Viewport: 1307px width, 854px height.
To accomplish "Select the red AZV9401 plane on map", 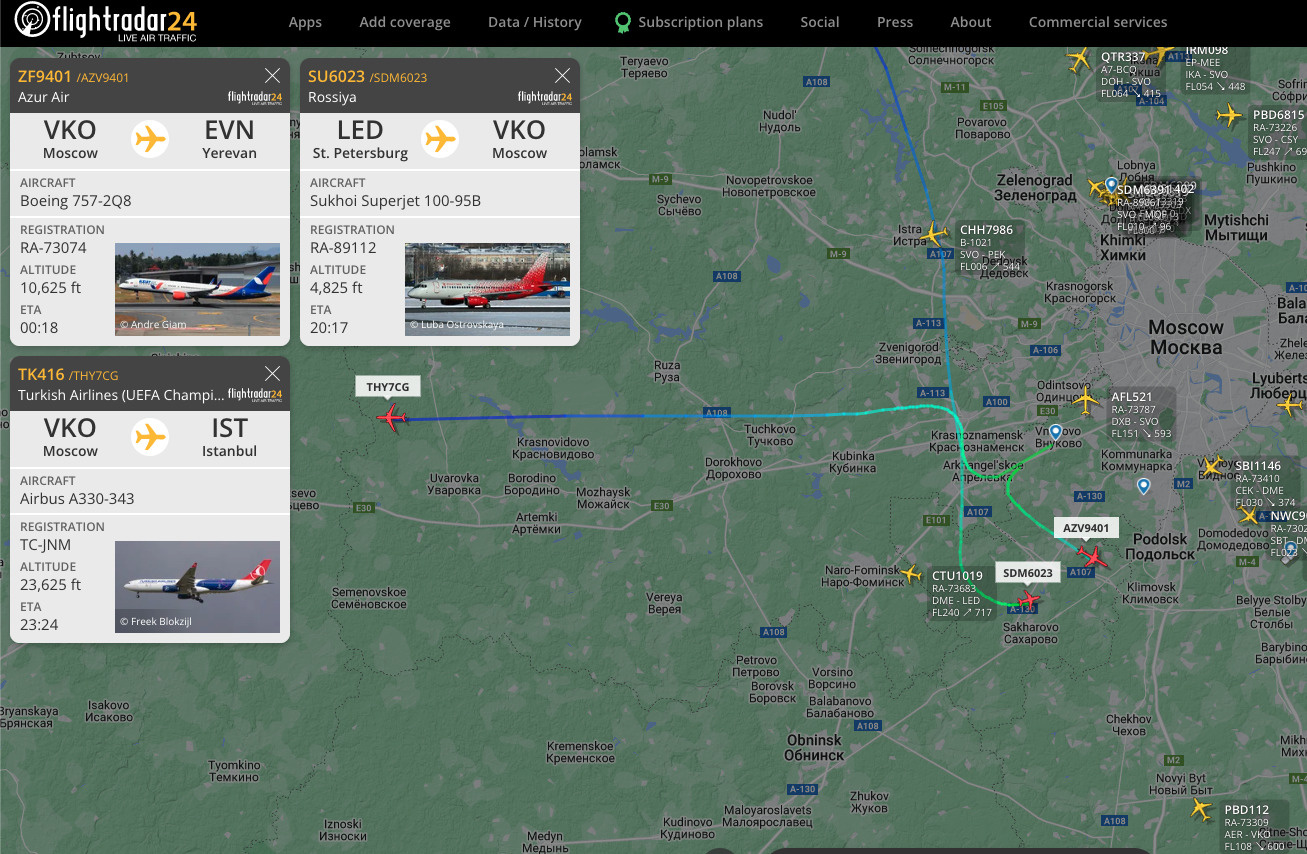I will click(1093, 556).
